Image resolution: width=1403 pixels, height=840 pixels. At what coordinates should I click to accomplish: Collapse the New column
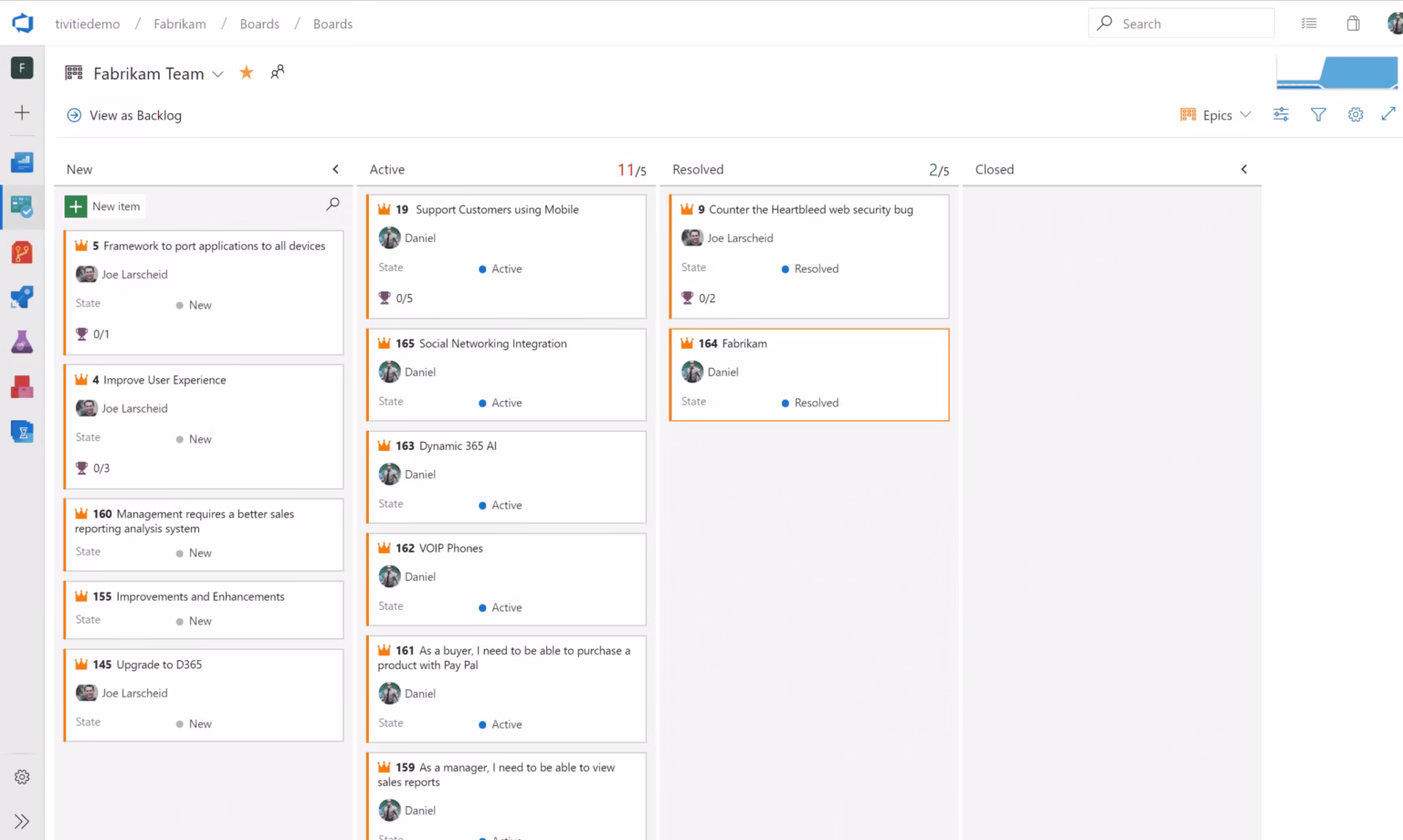click(335, 169)
